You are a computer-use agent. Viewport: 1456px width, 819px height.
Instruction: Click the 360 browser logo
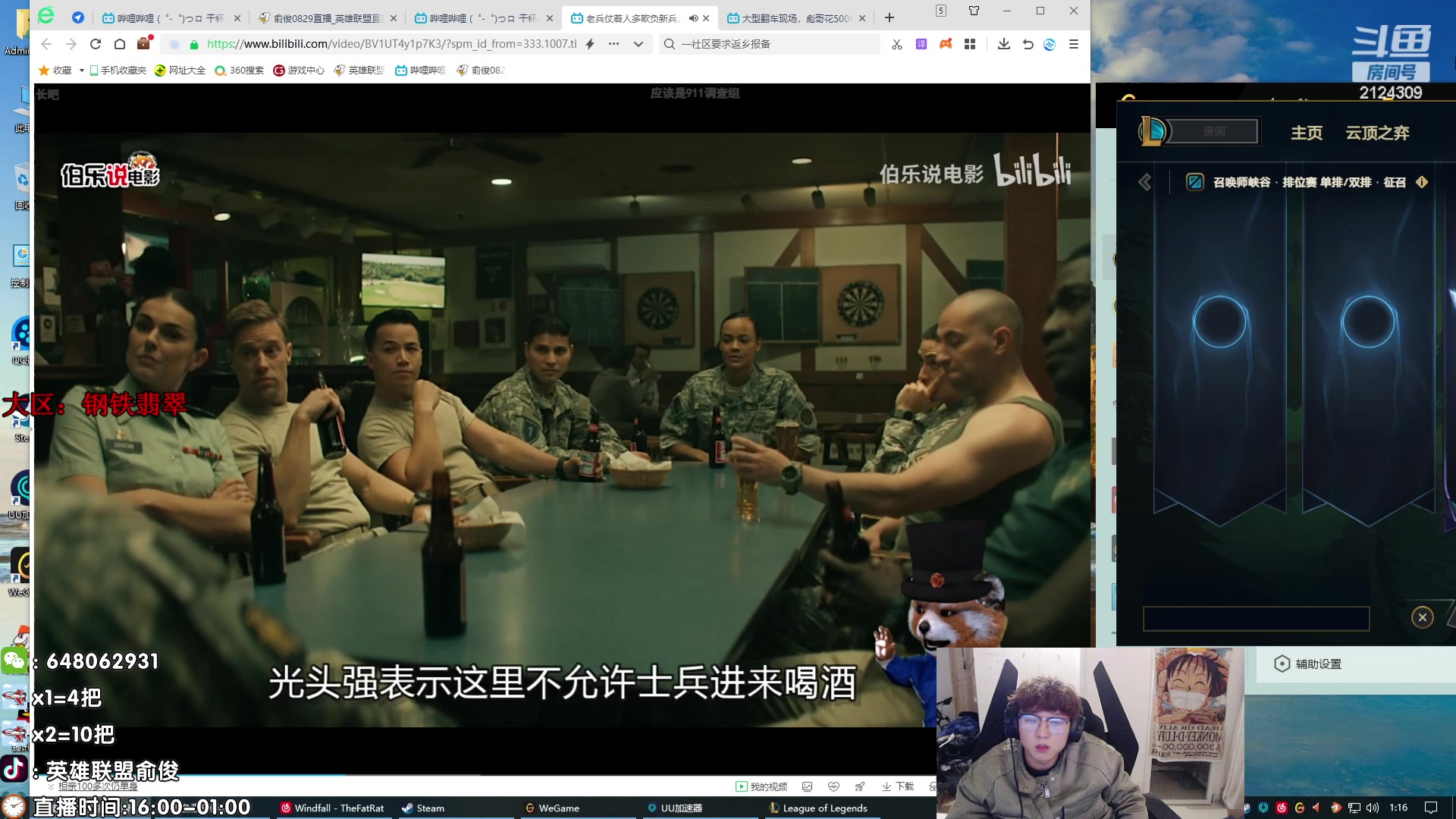46,16
